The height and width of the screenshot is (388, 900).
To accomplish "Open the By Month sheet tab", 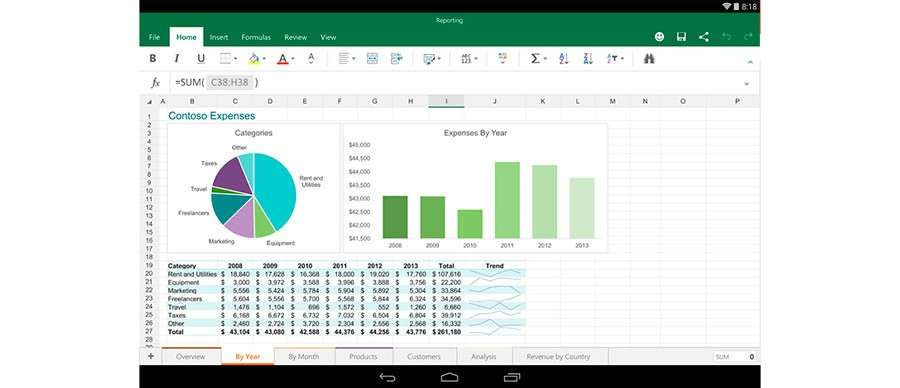I will (x=304, y=356).
